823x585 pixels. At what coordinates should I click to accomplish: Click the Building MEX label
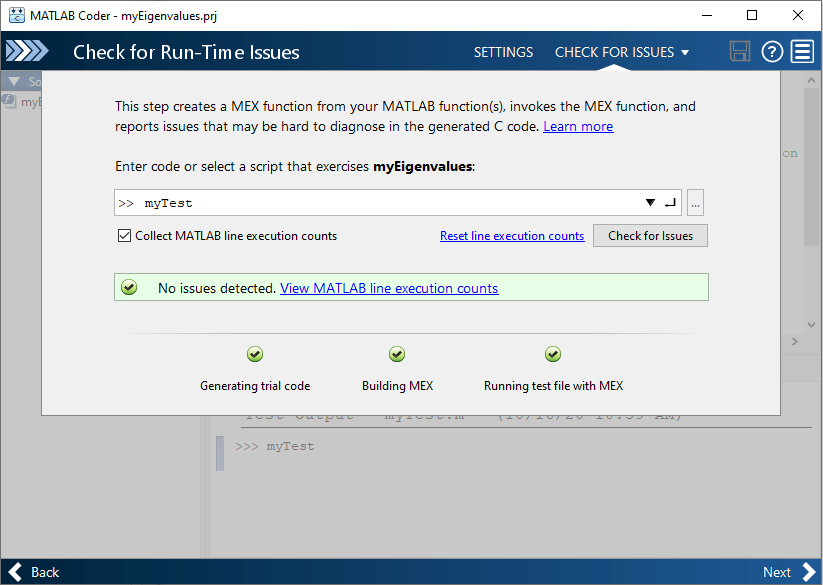tap(397, 386)
